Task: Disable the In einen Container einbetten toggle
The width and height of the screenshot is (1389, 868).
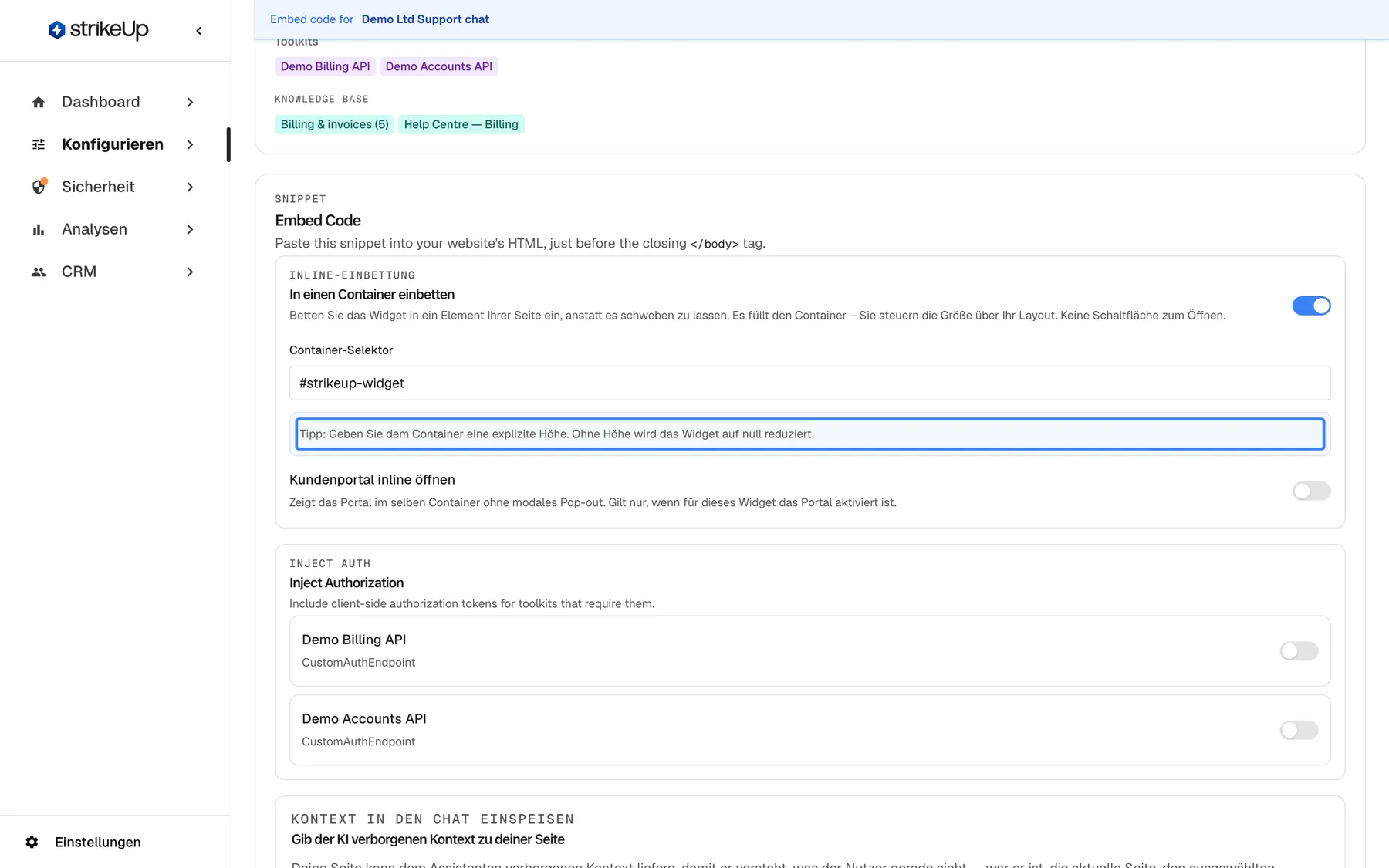Action: 1311,306
